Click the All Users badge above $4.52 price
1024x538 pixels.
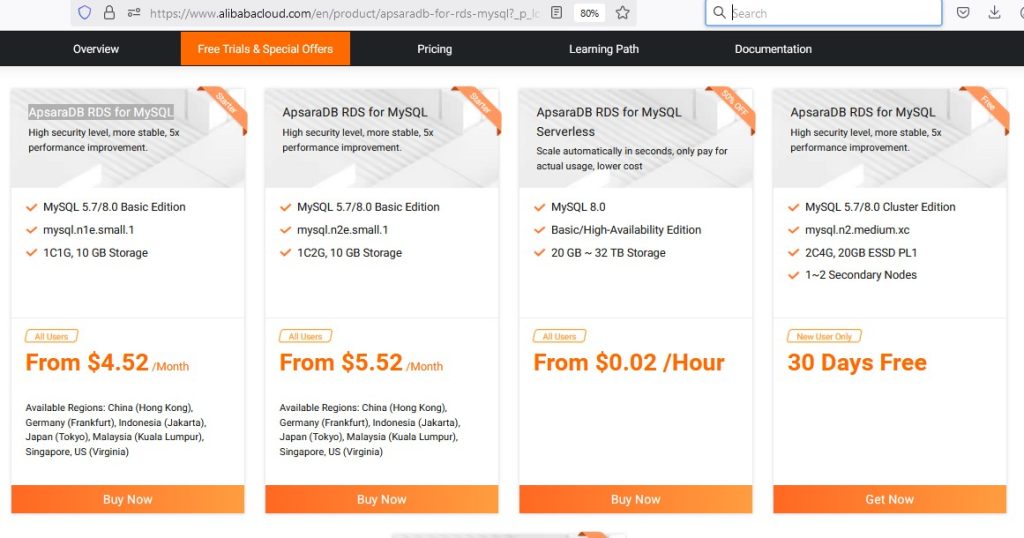click(x=52, y=336)
